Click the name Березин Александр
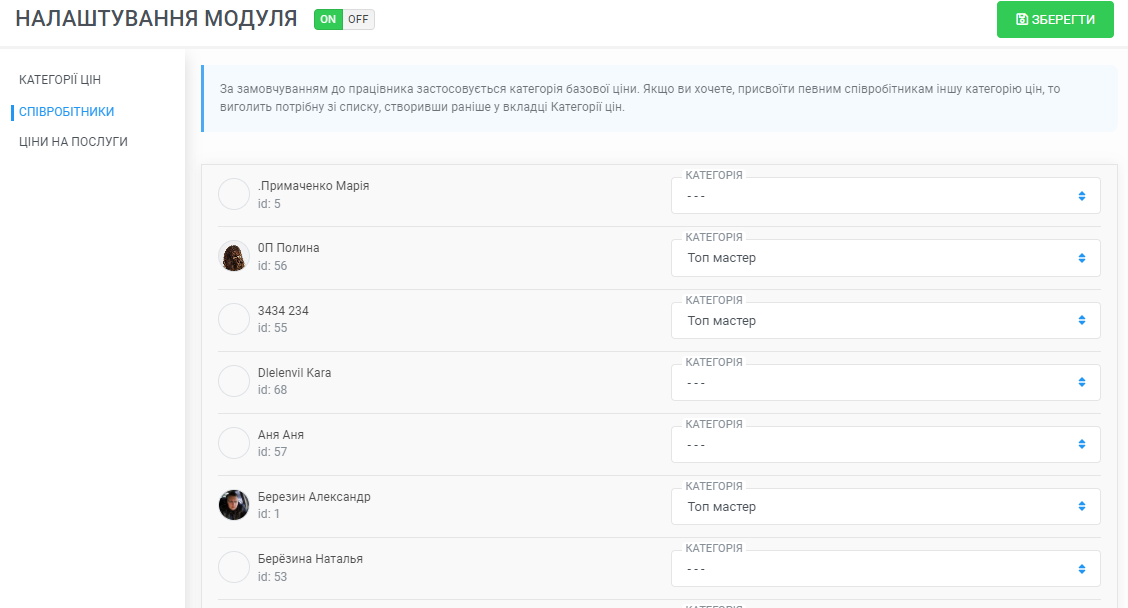 point(314,496)
